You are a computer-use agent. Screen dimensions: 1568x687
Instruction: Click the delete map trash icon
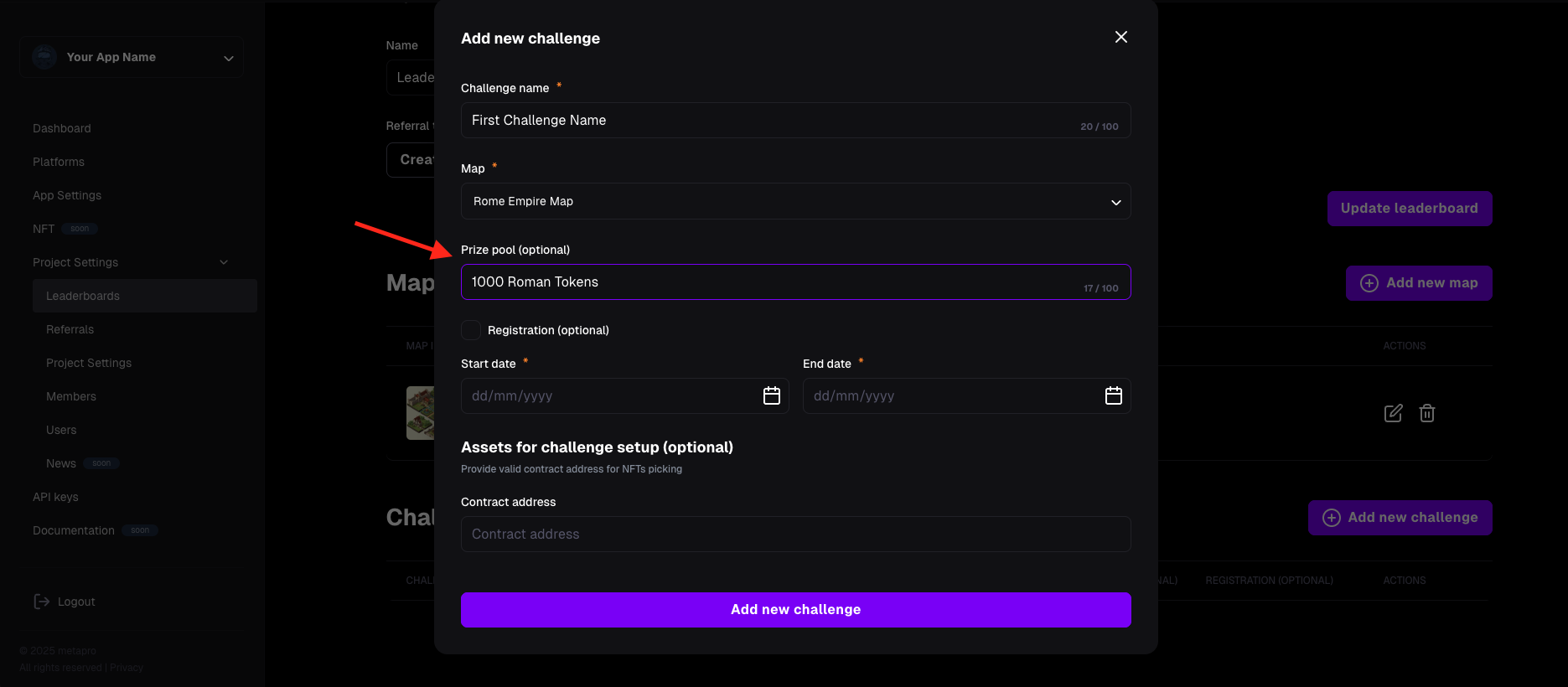(1427, 413)
